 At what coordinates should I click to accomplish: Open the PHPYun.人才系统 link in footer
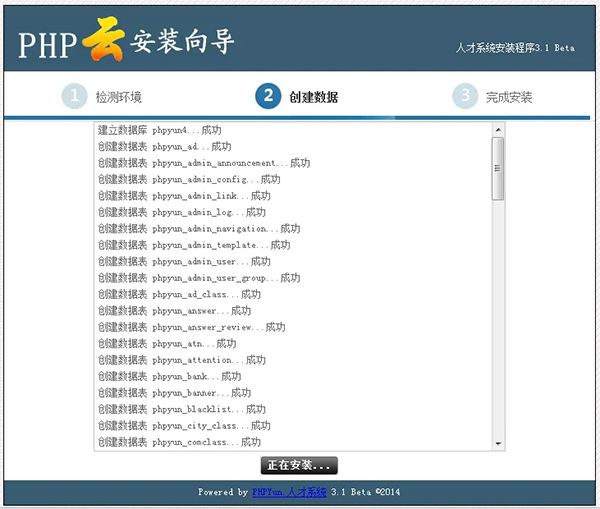tap(289, 492)
